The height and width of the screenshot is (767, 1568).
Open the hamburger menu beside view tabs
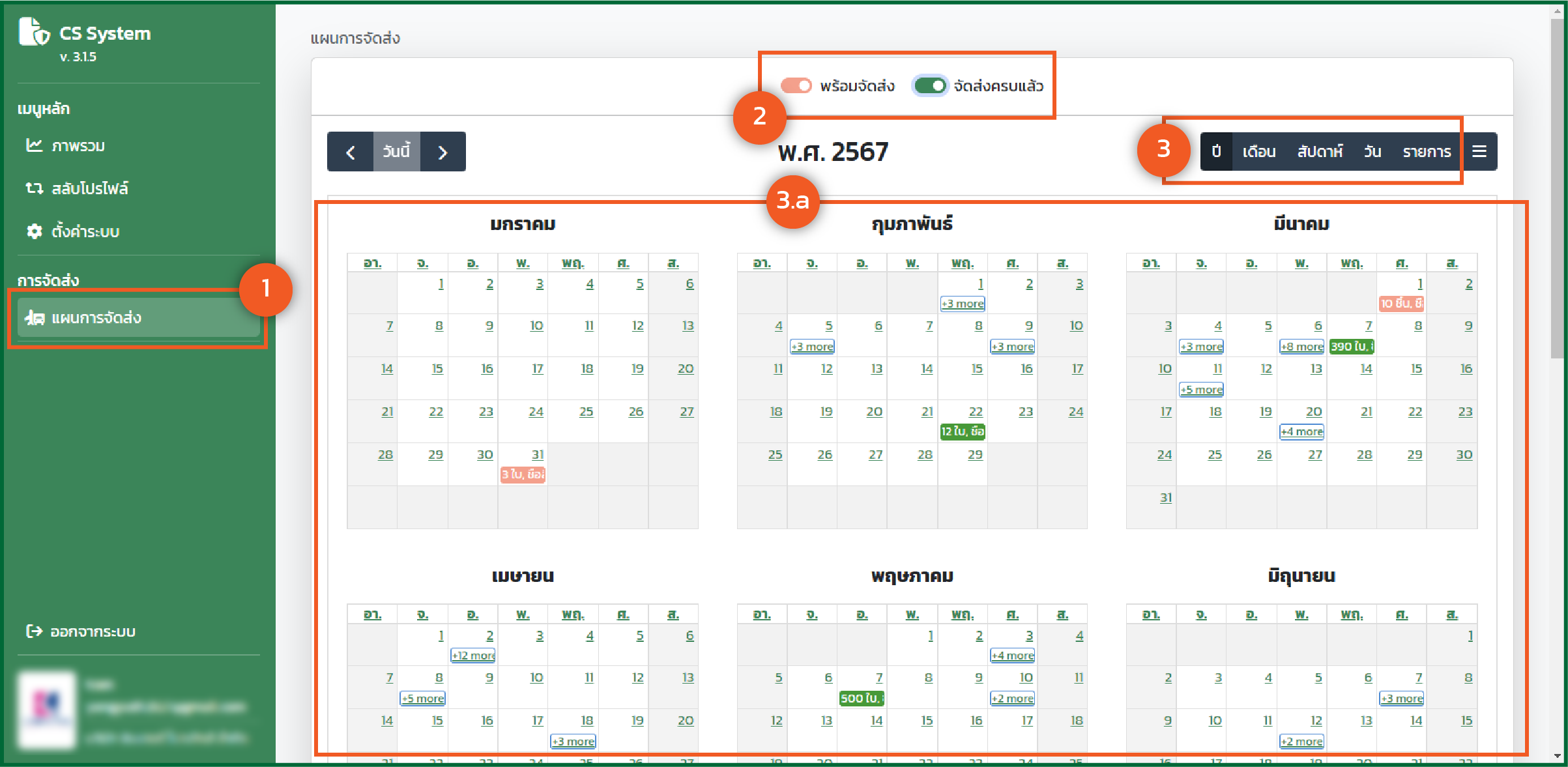[x=1479, y=151]
